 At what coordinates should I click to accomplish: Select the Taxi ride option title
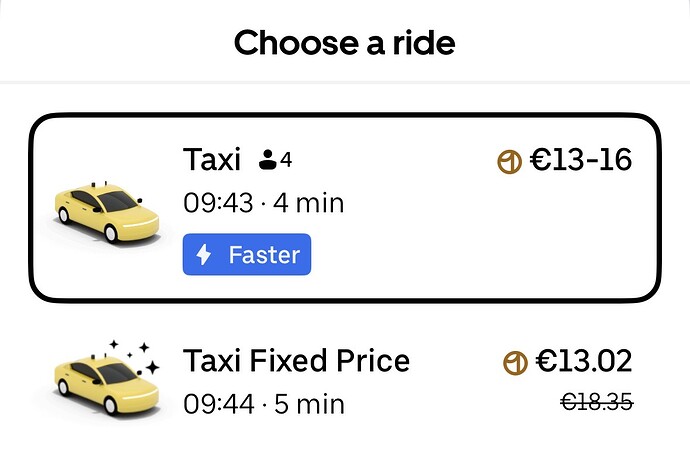pos(212,159)
